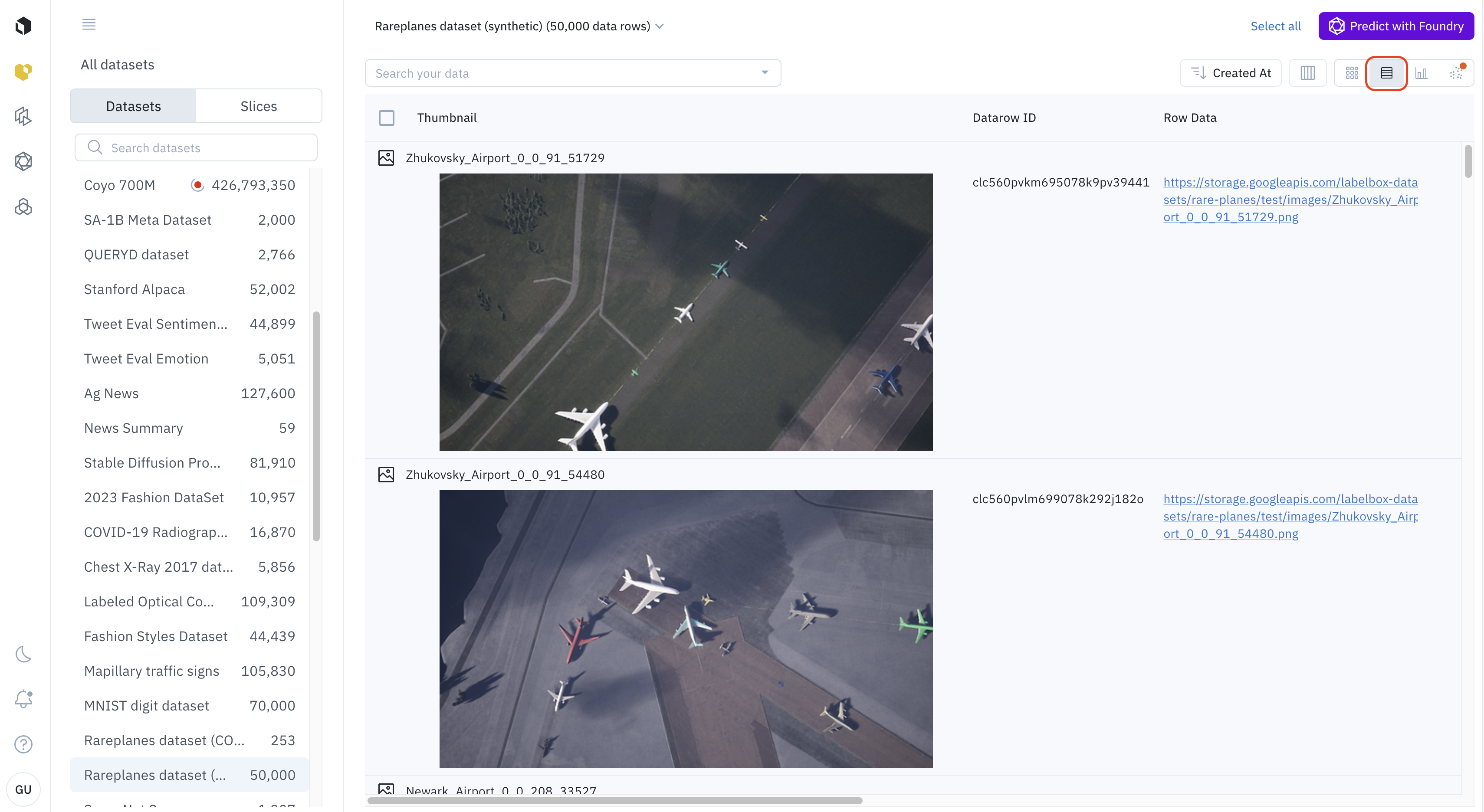Open the Schema icon in sidebar

[x=23, y=207]
